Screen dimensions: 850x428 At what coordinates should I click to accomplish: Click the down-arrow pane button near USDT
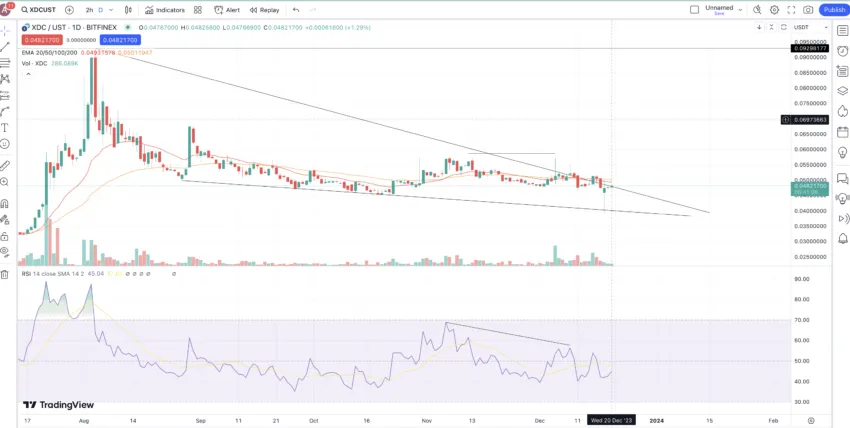[x=759, y=27]
